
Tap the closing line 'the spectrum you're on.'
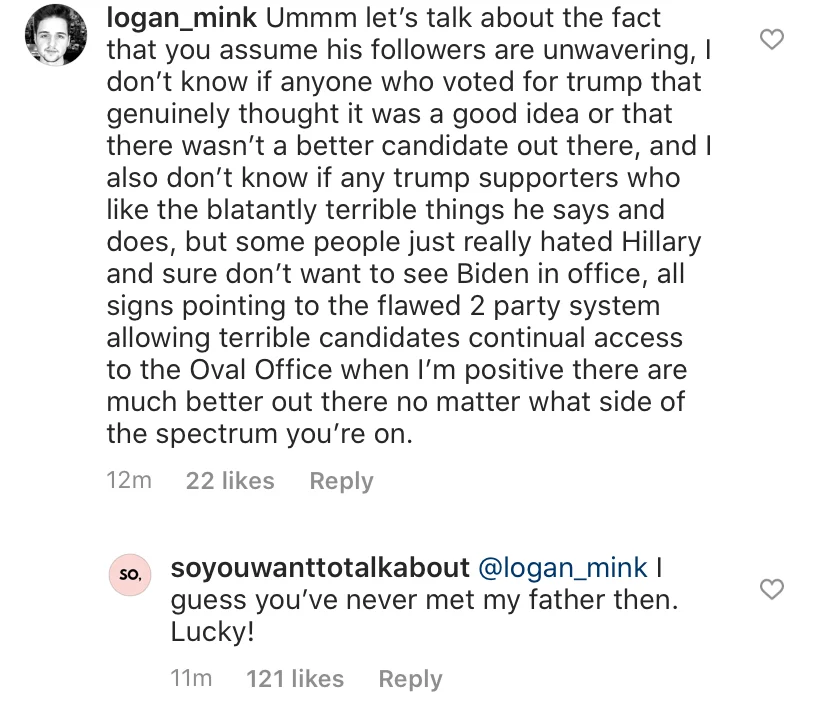(x=259, y=434)
